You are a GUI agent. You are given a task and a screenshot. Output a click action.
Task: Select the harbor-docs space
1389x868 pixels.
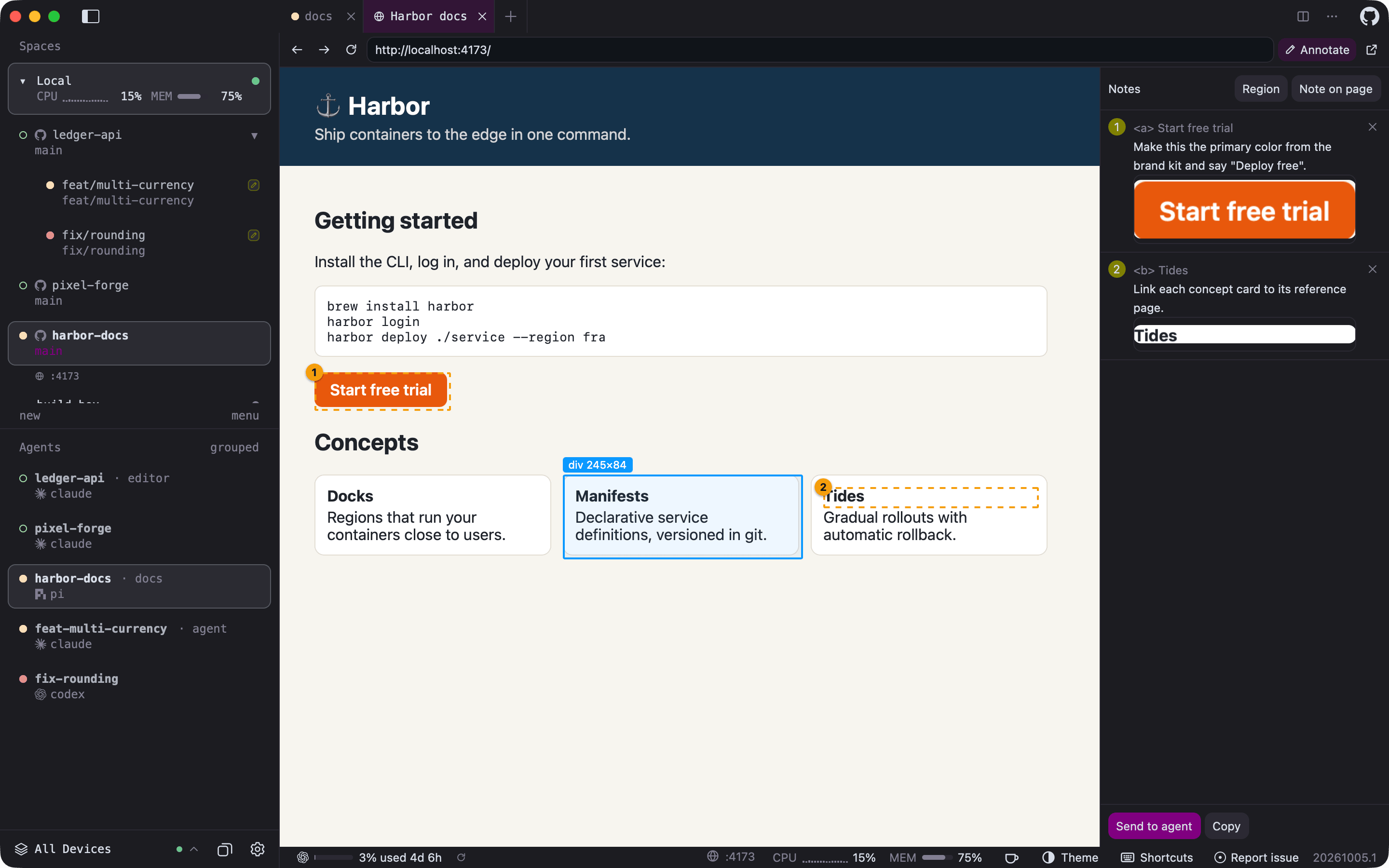coord(139,343)
